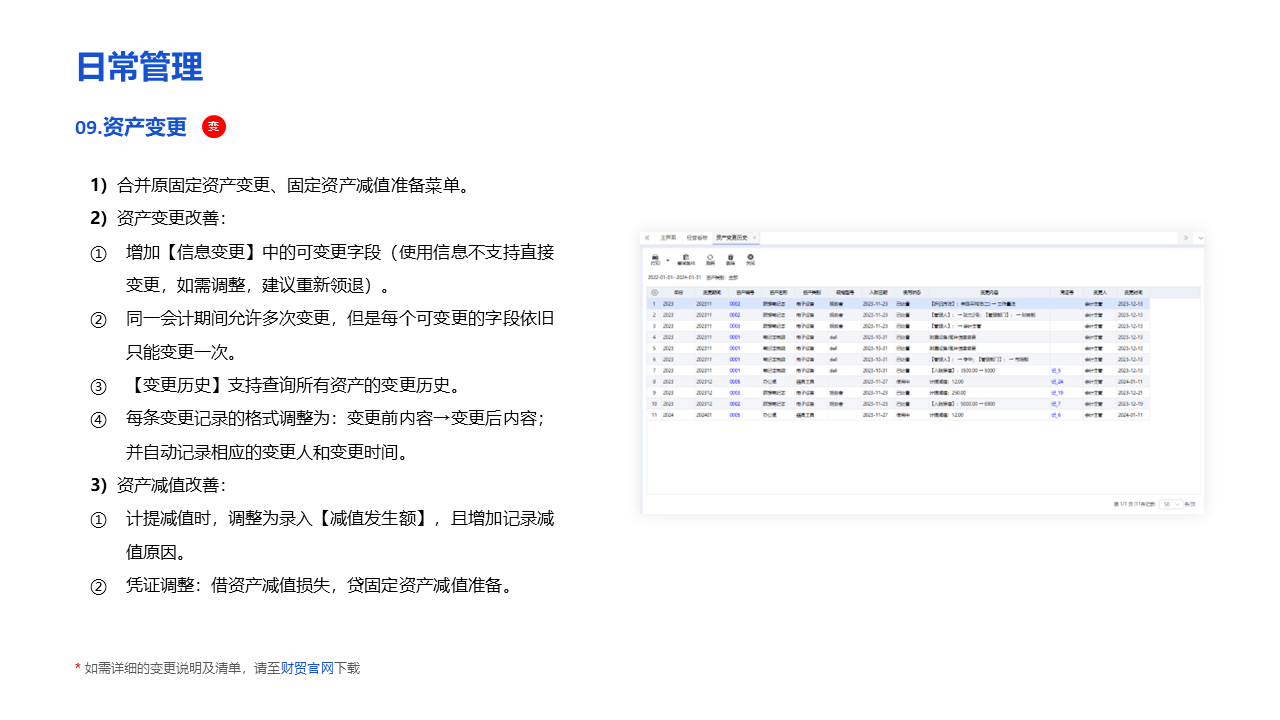1280x720 pixels.
Task: Click the 刷新 refresh icon
Action: [710, 258]
